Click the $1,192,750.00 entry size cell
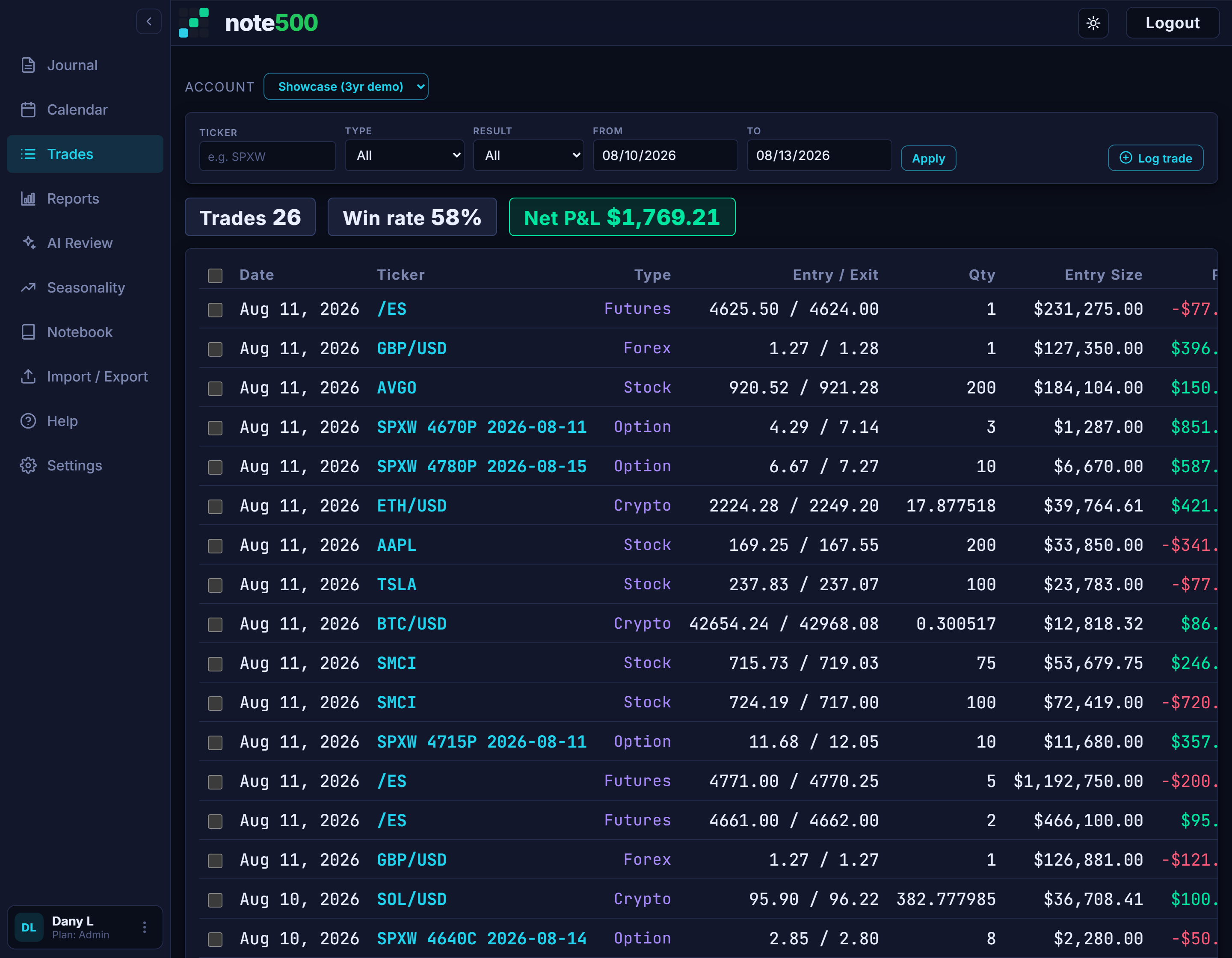Screen dimensions: 1232x958 [x=1078, y=781]
